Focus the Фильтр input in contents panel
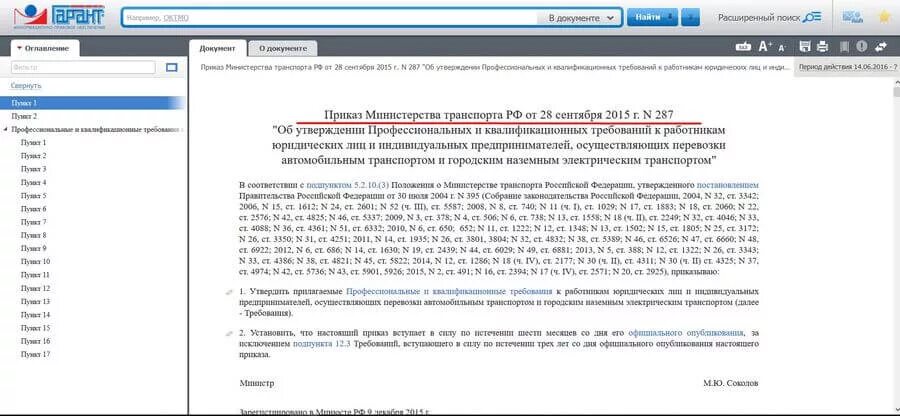 (83, 68)
